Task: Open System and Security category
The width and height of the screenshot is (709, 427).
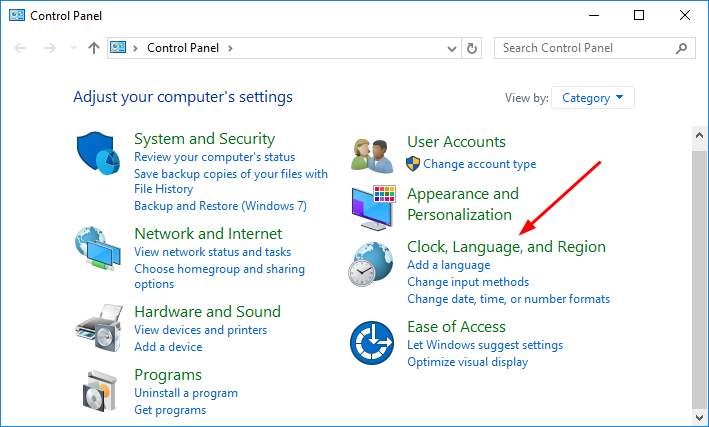Action: [204, 139]
